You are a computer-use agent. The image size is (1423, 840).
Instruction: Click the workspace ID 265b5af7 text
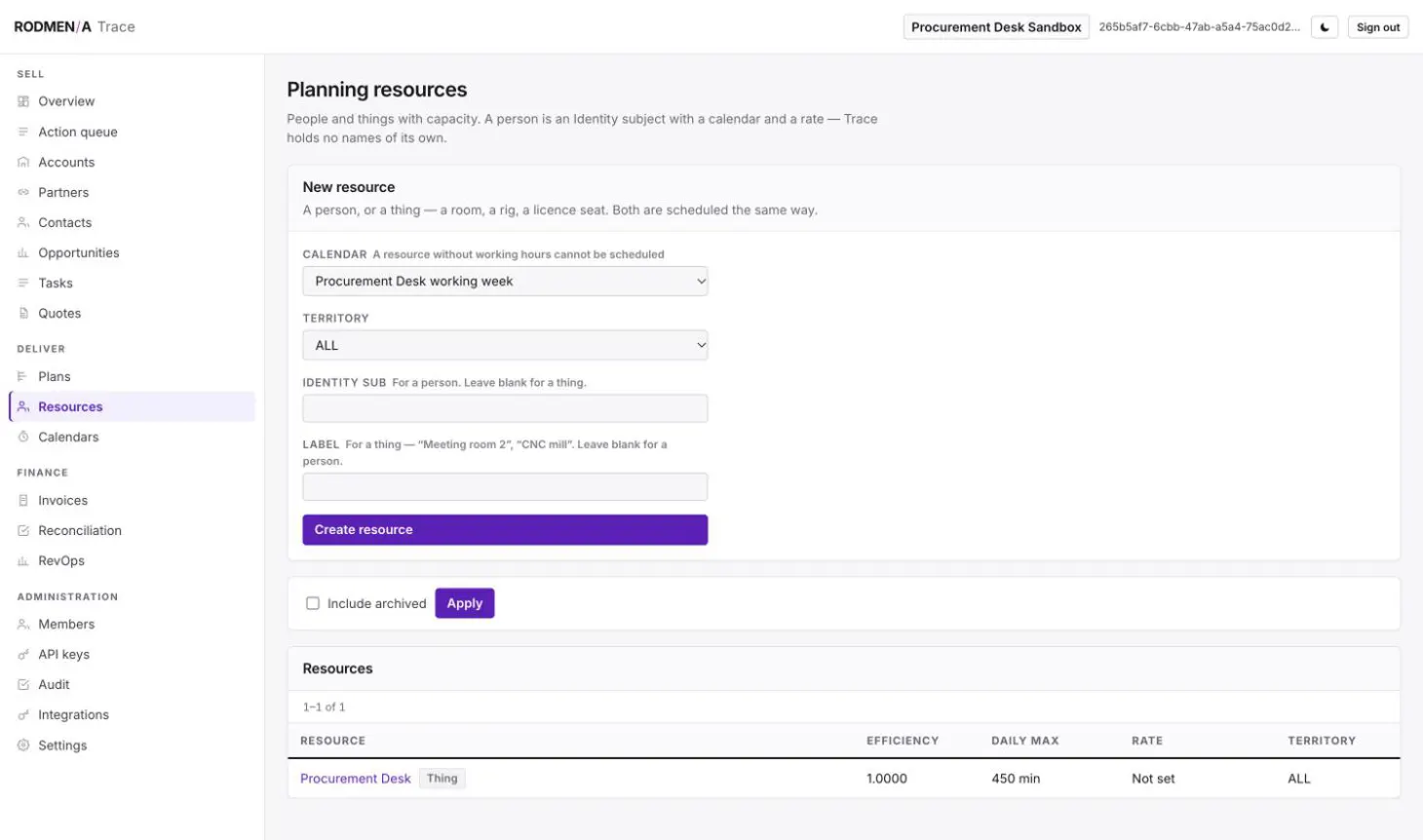(x=1199, y=27)
